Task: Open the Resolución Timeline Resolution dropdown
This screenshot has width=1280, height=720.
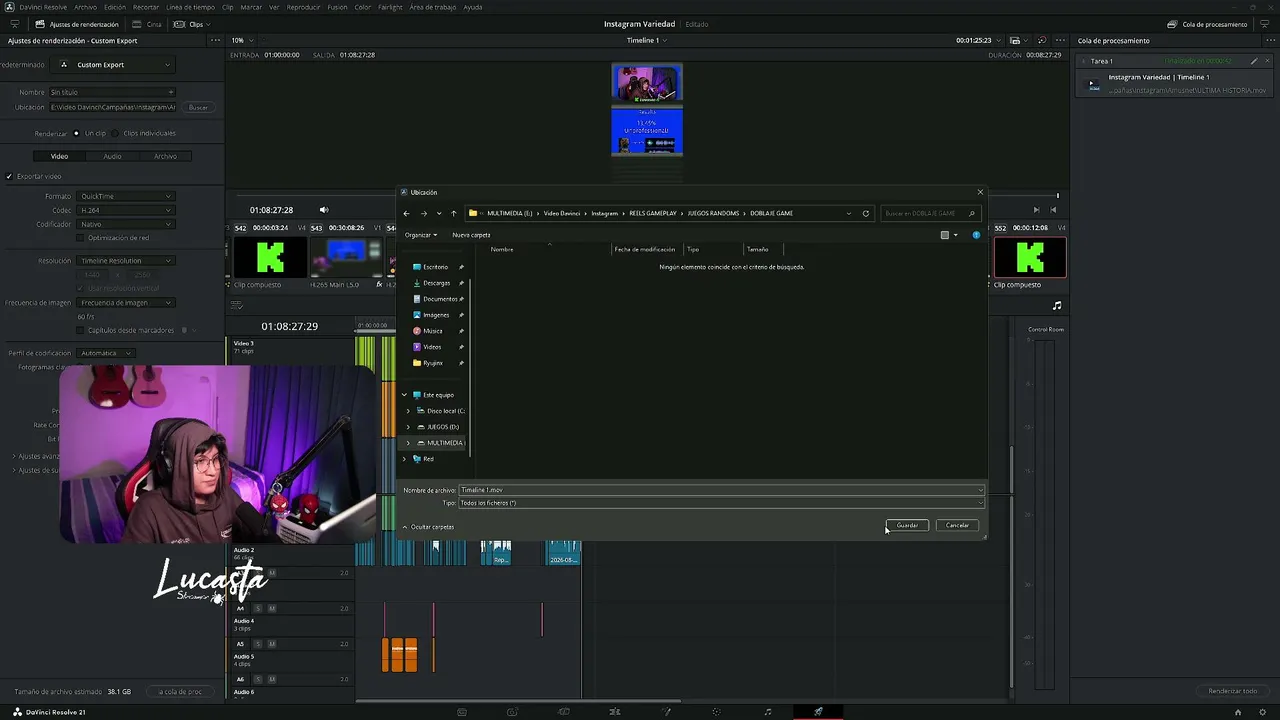Action: 126,261
